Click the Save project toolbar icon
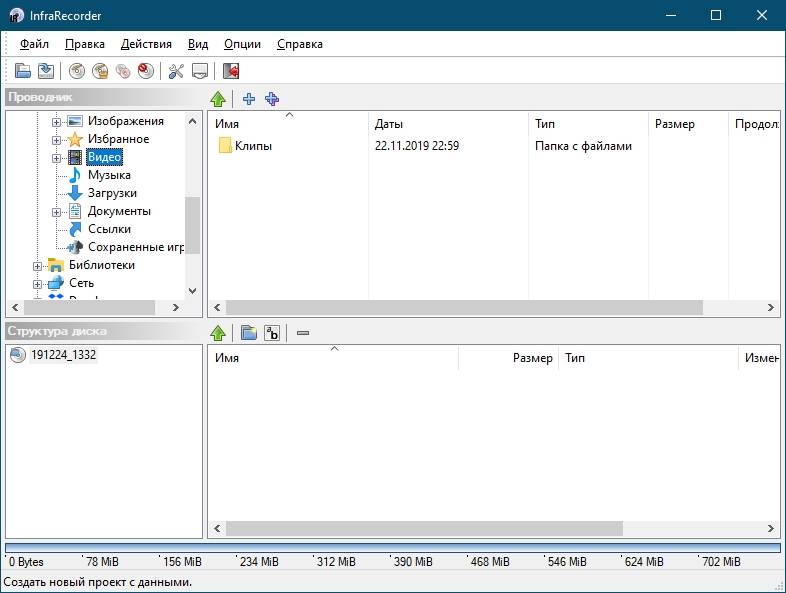Image resolution: width=786 pixels, height=593 pixels. tap(46, 71)
